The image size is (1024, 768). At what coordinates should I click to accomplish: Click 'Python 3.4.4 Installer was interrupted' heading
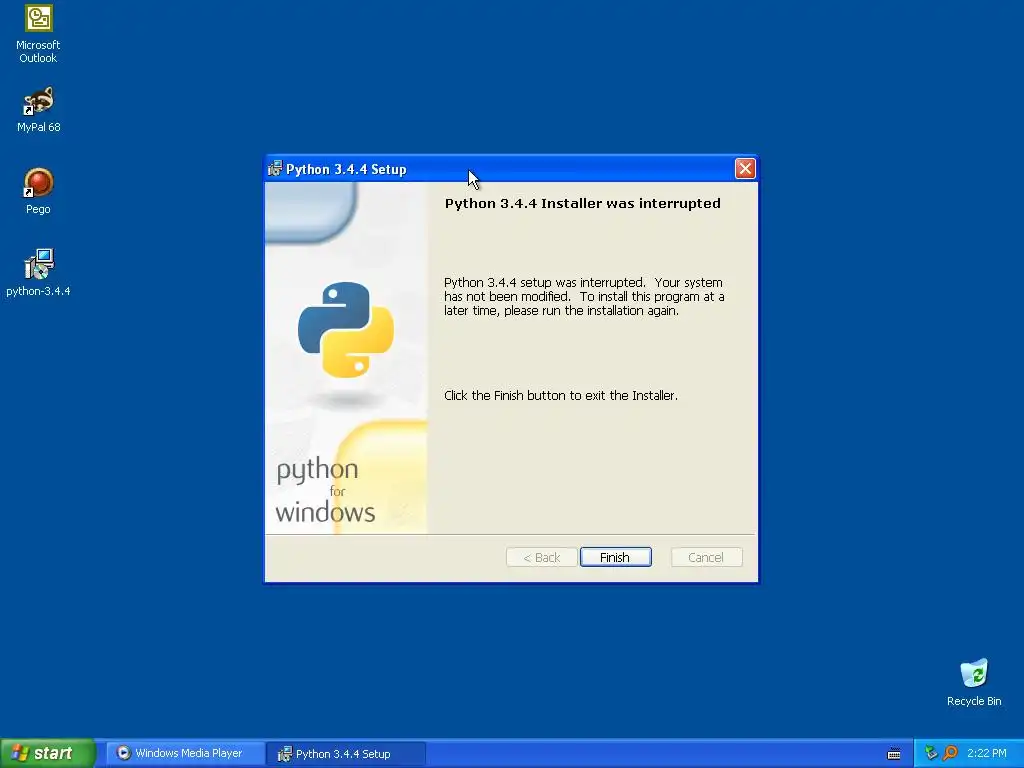tap(583, 203)
